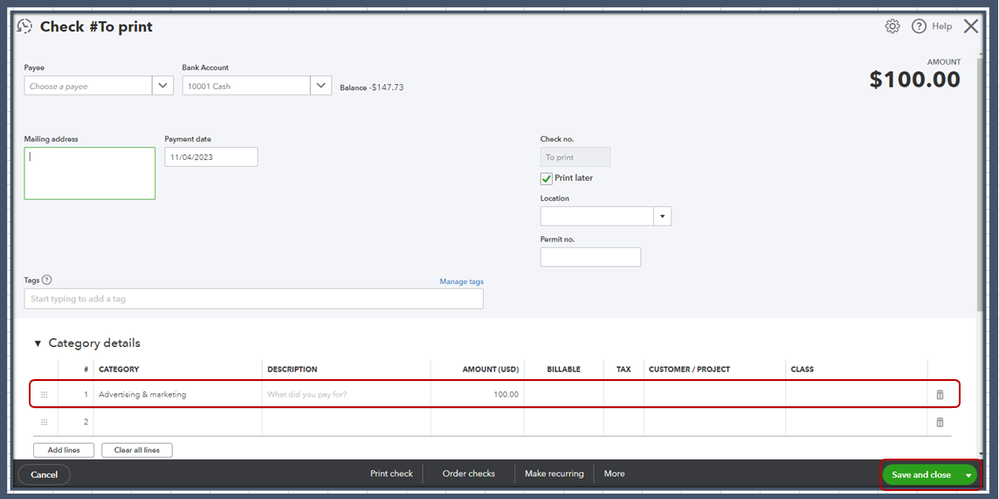Click the CLASS column header

point(802,369)
